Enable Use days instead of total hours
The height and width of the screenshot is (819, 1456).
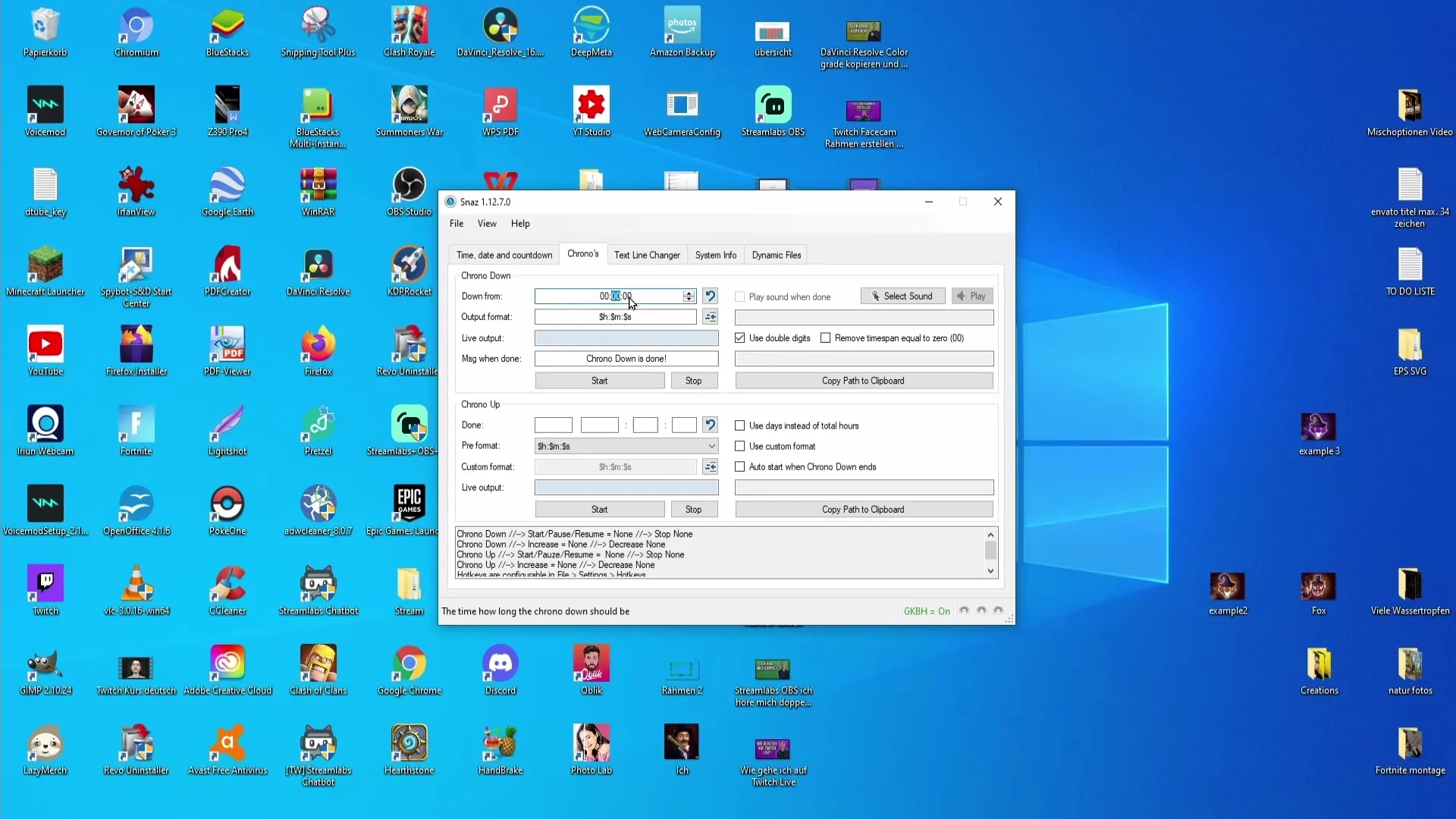pyautogui.click(x=739, y=426)
